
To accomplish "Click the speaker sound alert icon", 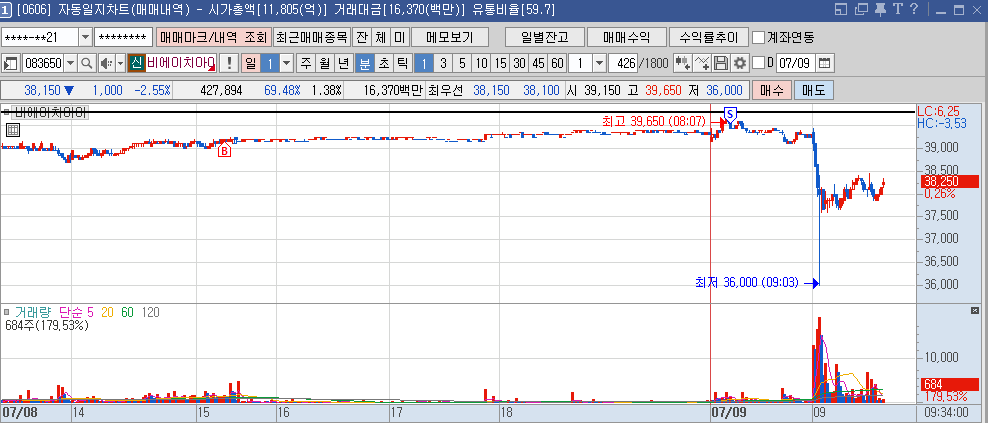I will click(105, 63).
